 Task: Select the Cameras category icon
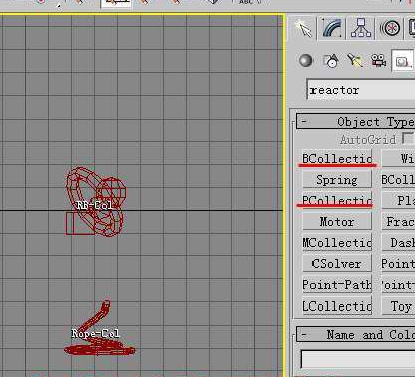[x=379, y=61]
